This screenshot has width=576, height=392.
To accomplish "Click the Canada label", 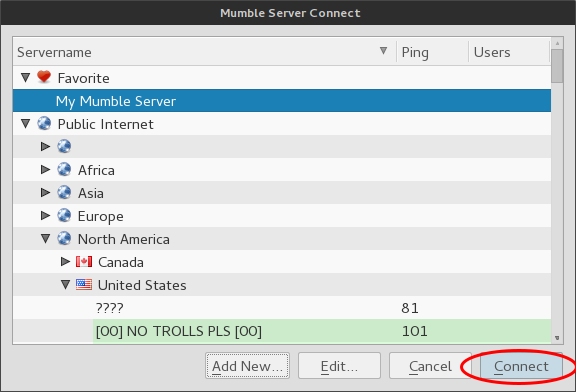I will (x=121, y=262).
